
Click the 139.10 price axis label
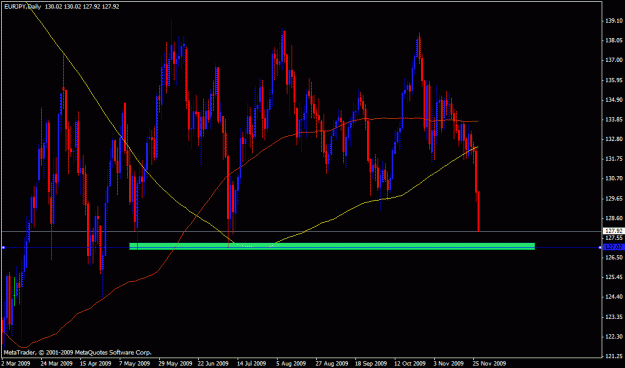[614, 21]
